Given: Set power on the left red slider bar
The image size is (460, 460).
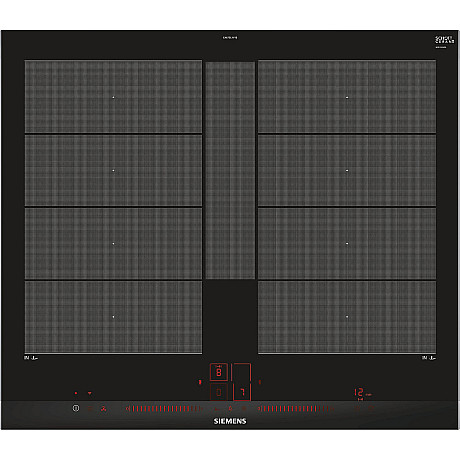Looking at the screenshot, I should (164, 408).
